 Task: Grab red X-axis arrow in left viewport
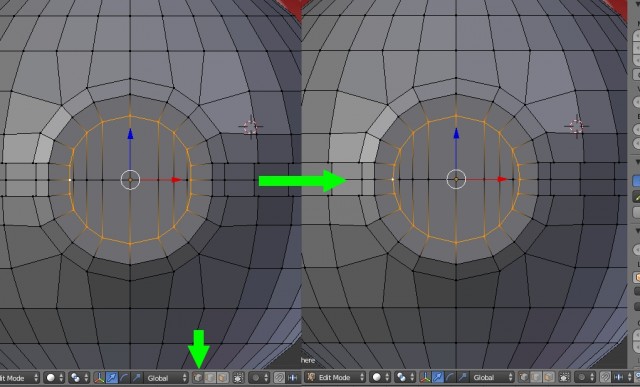176,180
